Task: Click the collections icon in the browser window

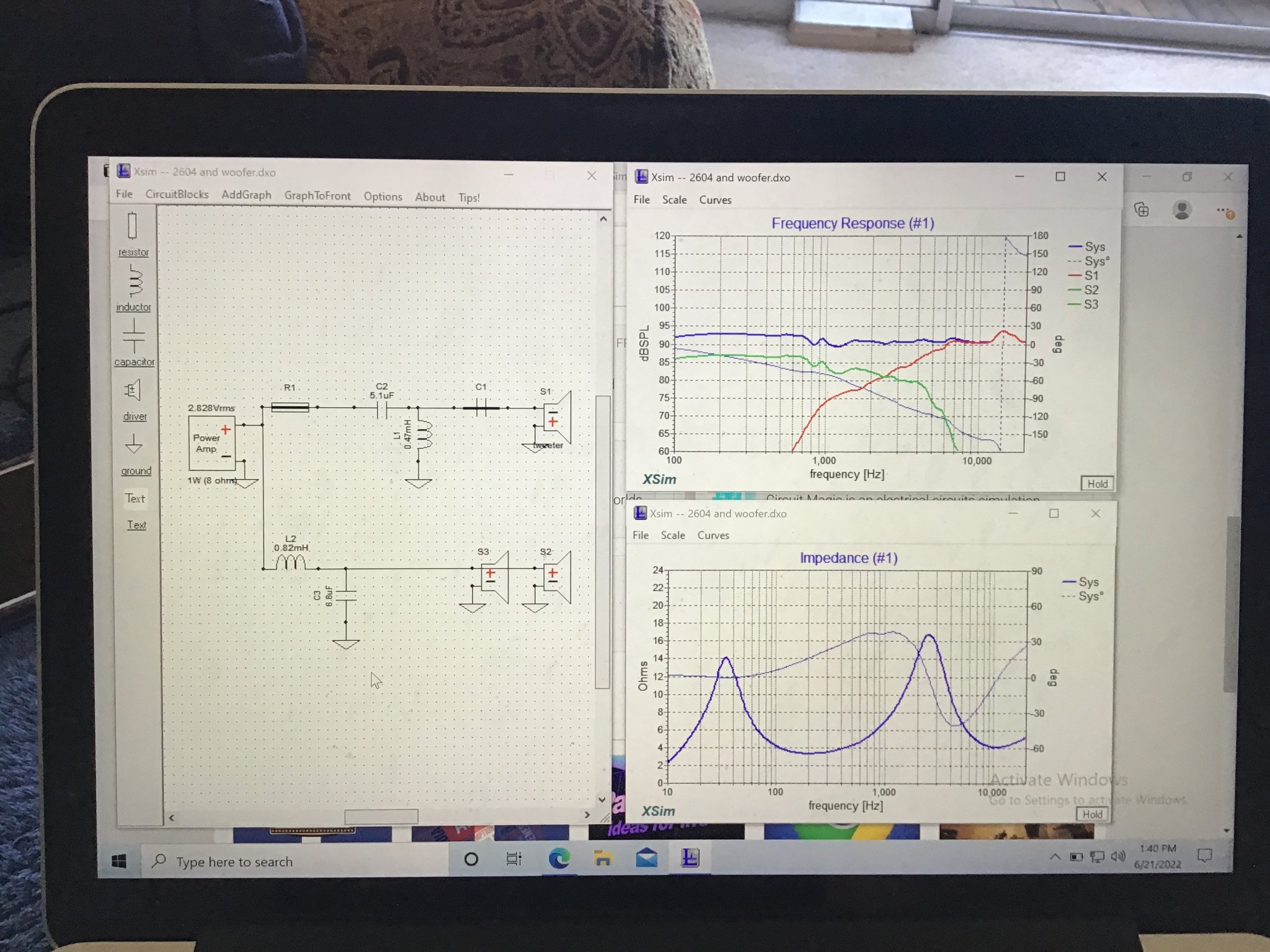Action: click(1142, 210)
